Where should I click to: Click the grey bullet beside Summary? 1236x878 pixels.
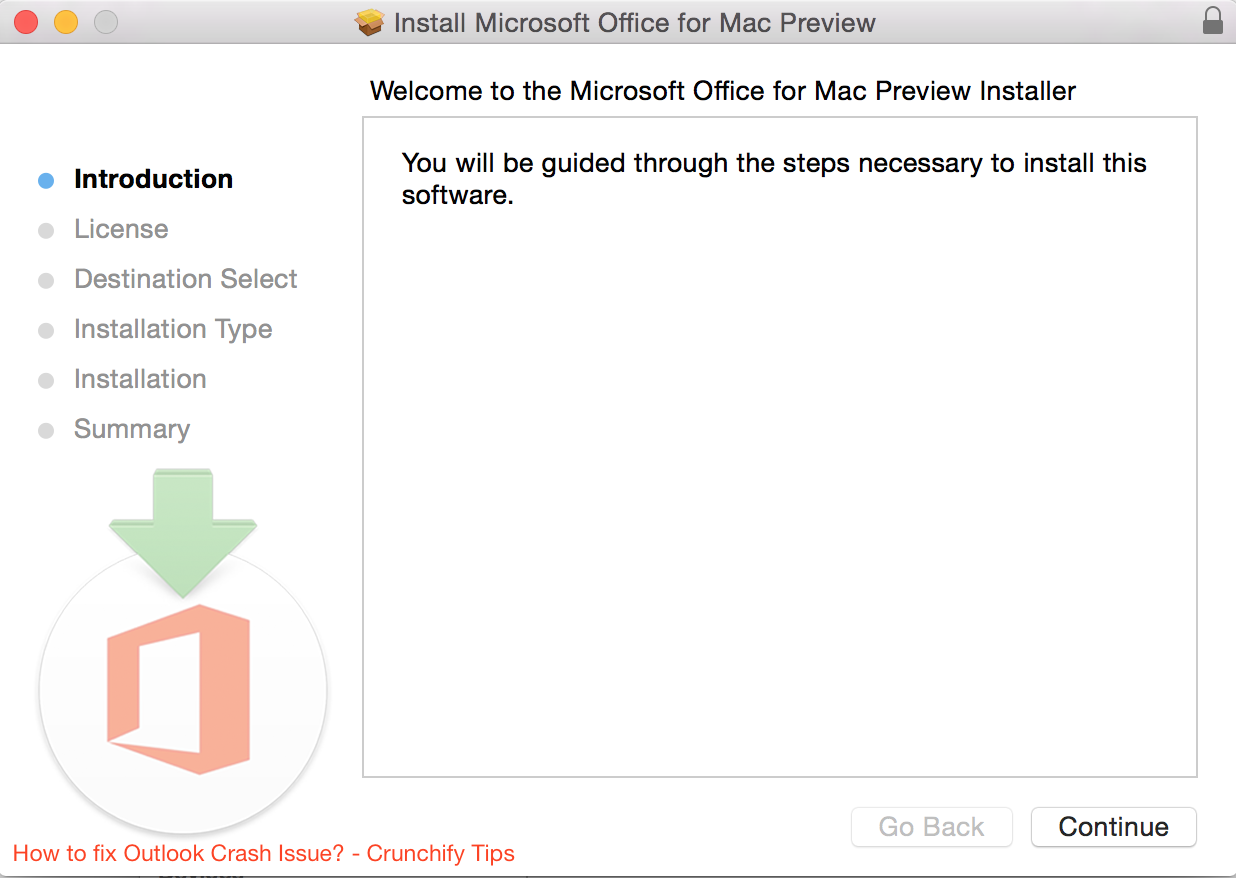click(45, 431)
